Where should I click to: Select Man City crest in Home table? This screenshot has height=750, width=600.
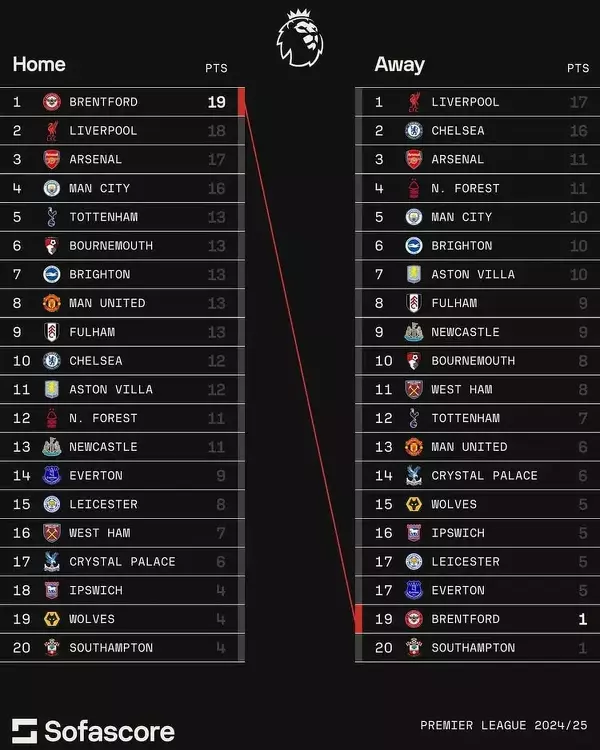tap(52, 188)
